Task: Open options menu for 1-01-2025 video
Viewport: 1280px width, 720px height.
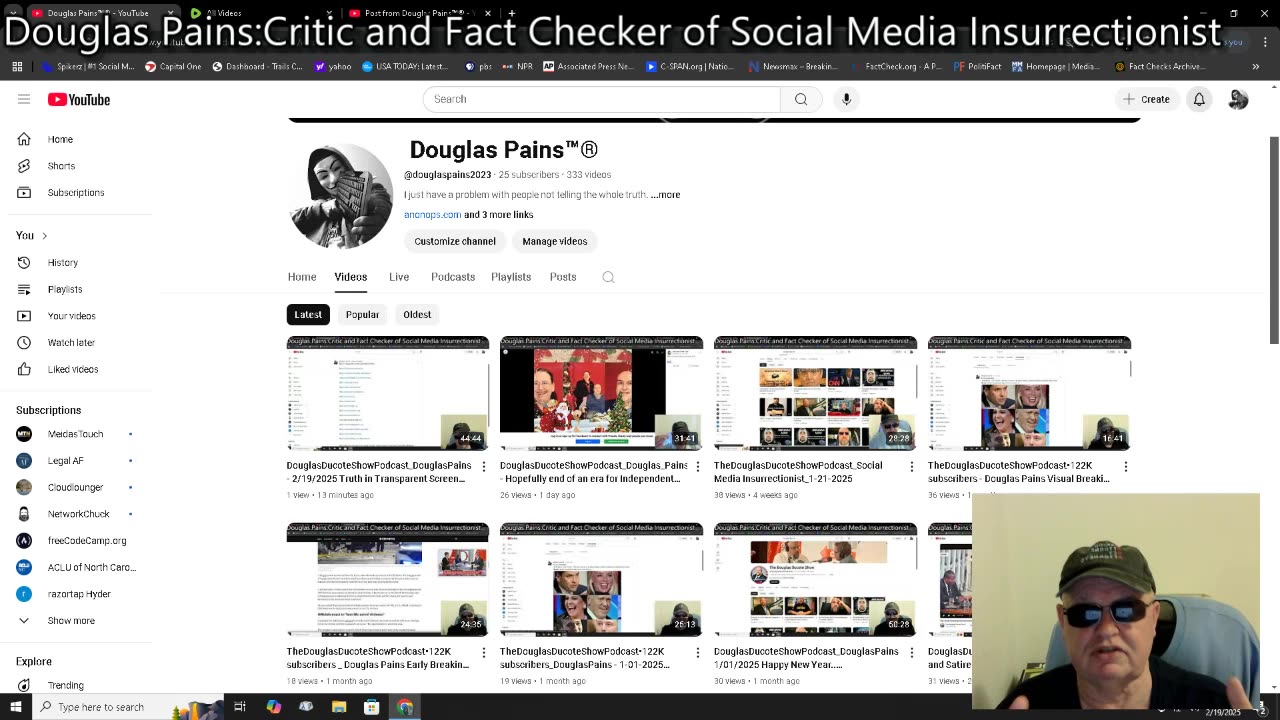Action: (x=698, y=652)
